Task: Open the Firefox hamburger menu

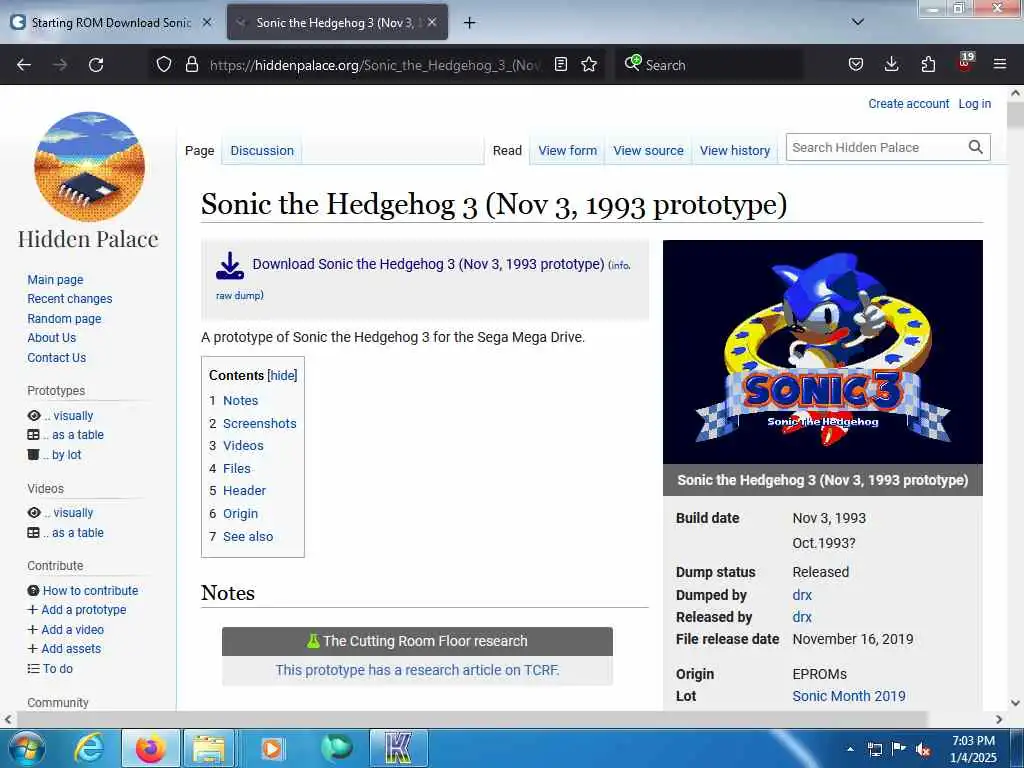Action: point(1000,64)
